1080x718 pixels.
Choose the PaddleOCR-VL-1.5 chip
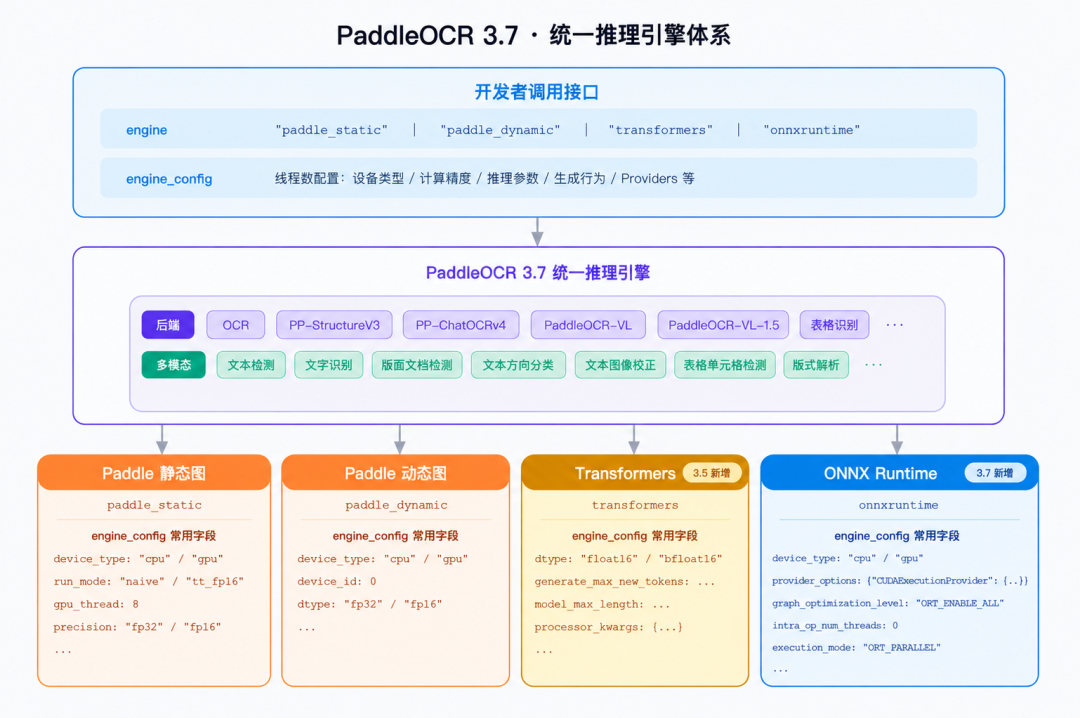pyautogui.click(x=723, y=325)
